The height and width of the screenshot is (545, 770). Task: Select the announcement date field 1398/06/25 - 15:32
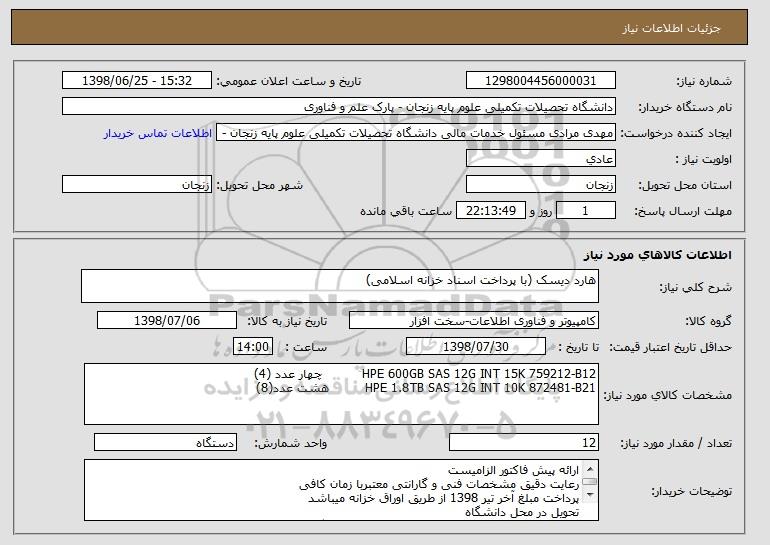(x=137, y=81)
